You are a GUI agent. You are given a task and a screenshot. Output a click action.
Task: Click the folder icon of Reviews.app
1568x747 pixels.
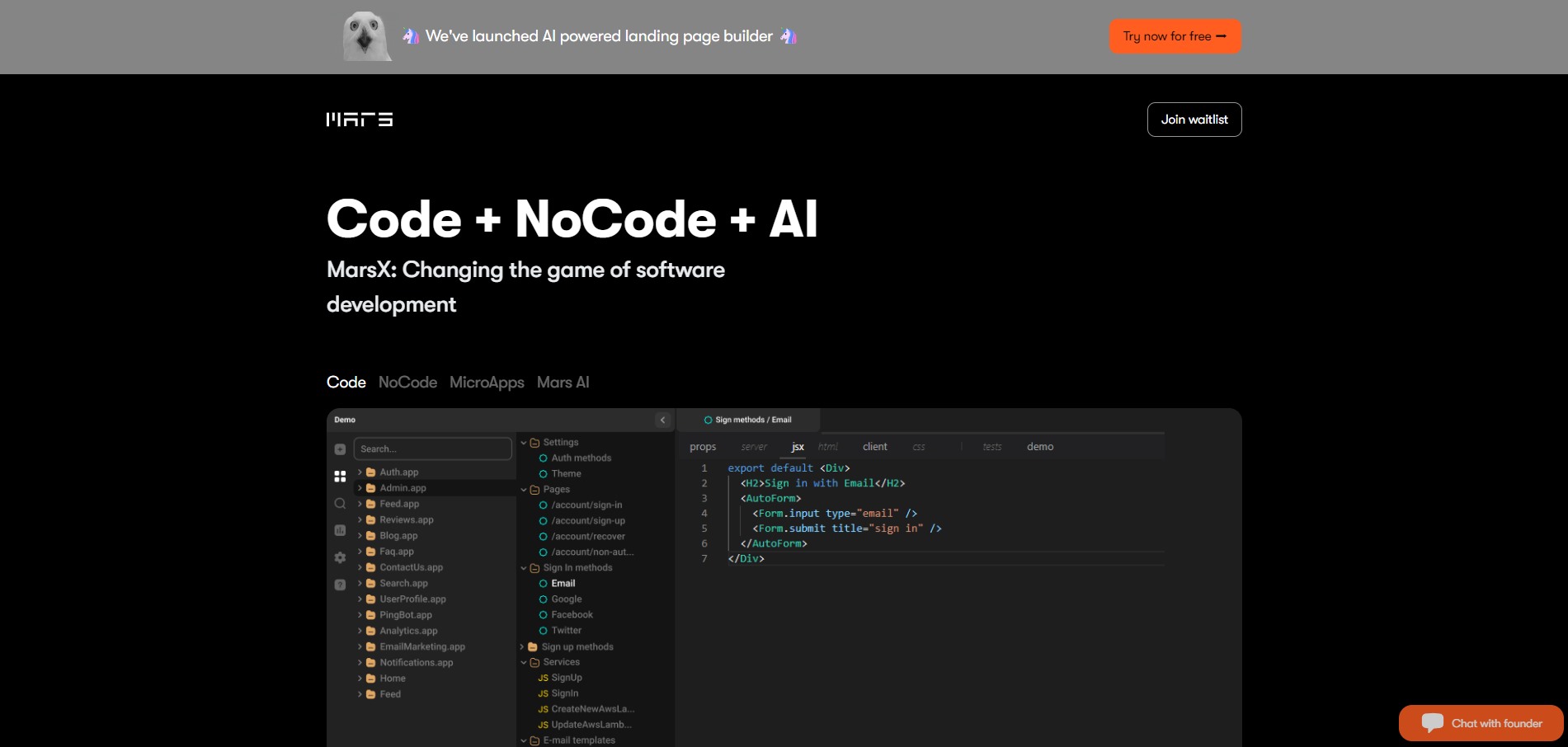pyautogui.click(x=371, y=520)
